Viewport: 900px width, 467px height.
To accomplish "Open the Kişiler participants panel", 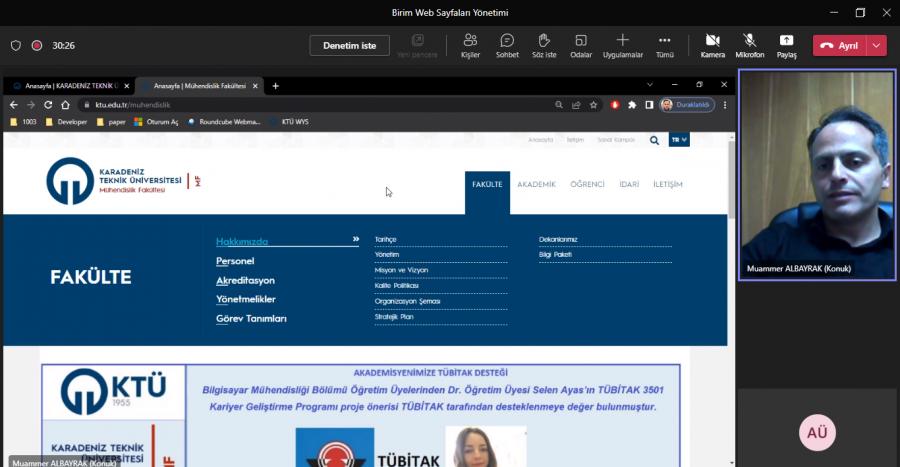I will [470, 46].
